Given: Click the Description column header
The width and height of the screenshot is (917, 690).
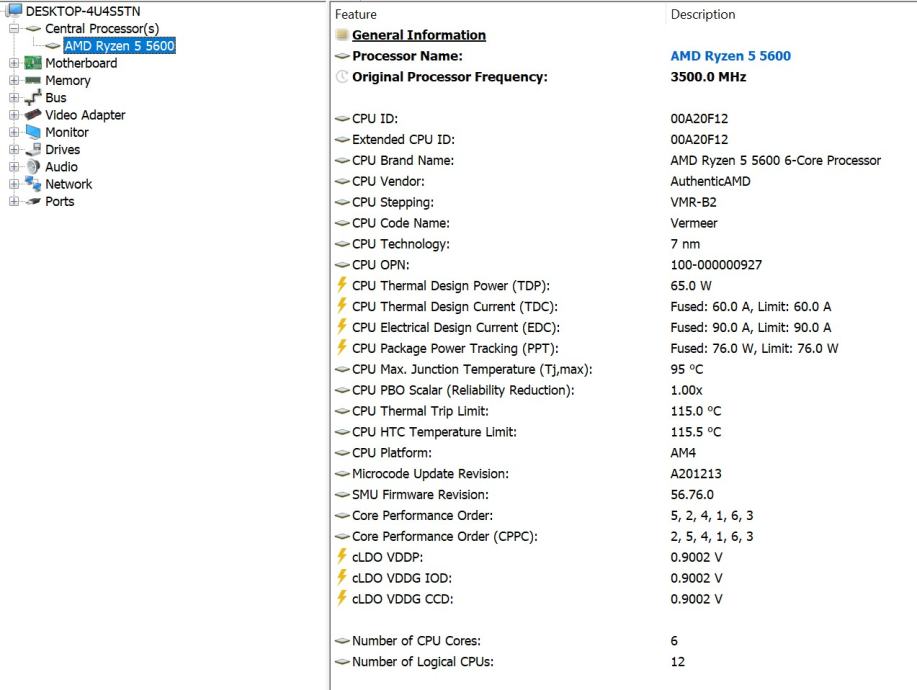Looking at the screenshot, I should [702, 15].
